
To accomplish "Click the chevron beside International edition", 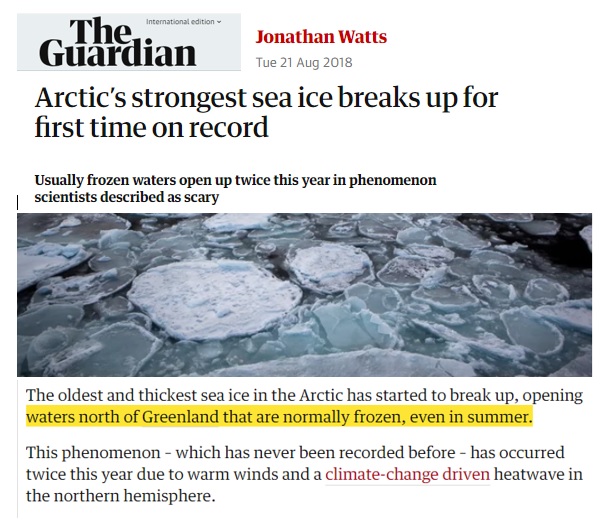I will [219, 22].
